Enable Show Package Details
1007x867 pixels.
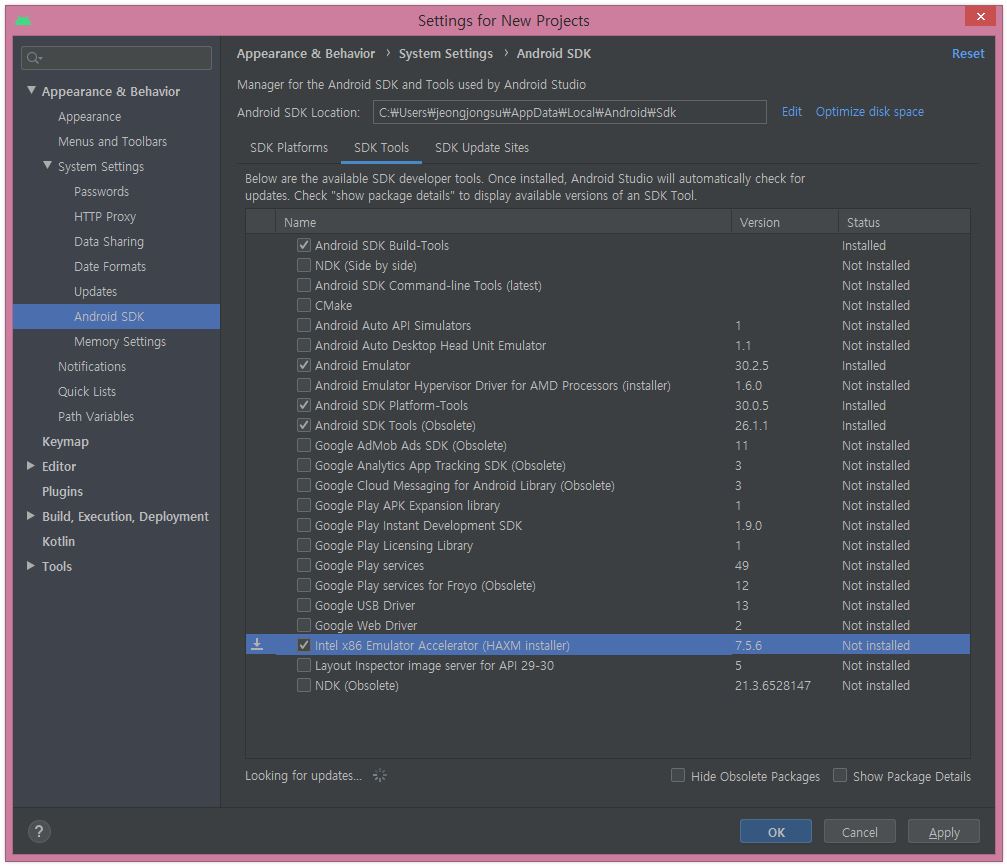pyautogui.click(x=839, y=775)
